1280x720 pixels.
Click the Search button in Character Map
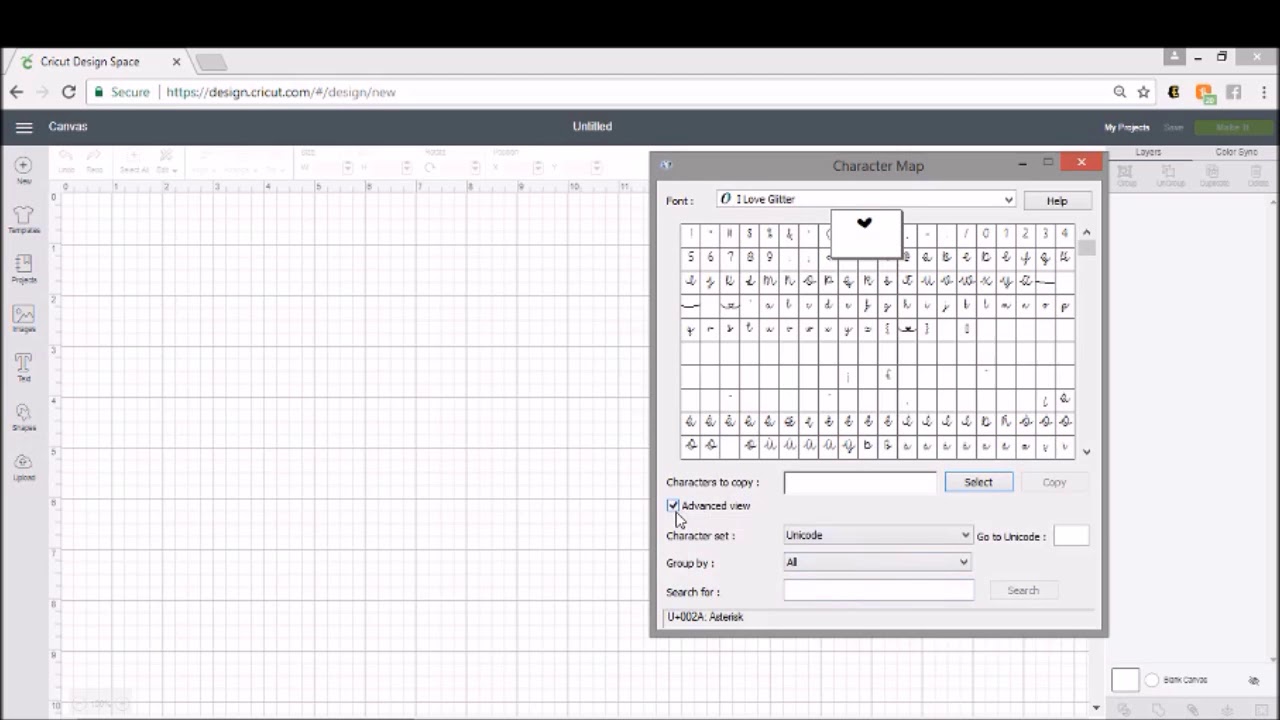pos(1023,591)
